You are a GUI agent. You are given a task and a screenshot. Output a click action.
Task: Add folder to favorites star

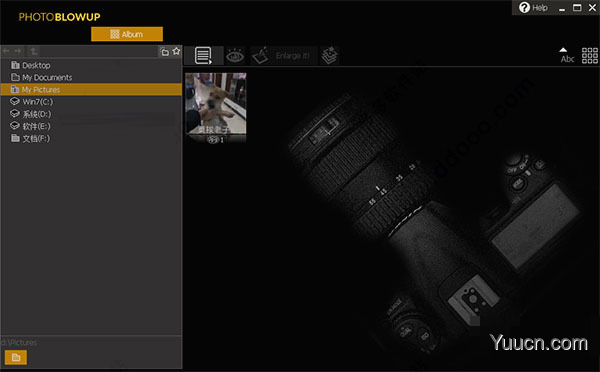(176, 51)
